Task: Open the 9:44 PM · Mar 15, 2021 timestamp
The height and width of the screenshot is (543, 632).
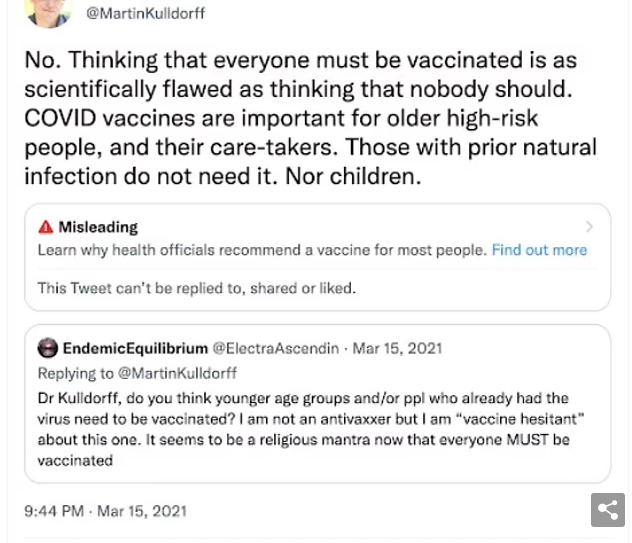Action: click(x=106, y=511)
